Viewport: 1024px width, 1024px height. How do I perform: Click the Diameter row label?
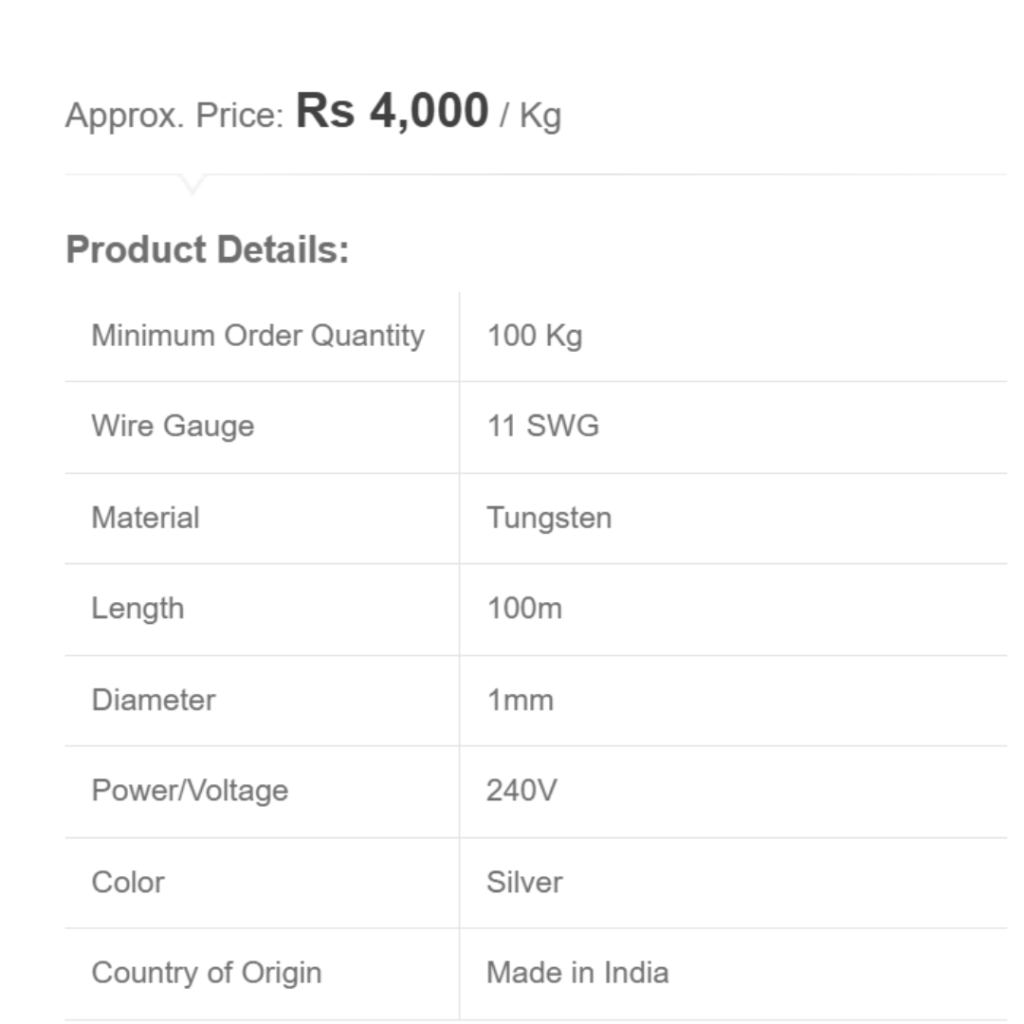pyautogui.click(x=153, y=700)
